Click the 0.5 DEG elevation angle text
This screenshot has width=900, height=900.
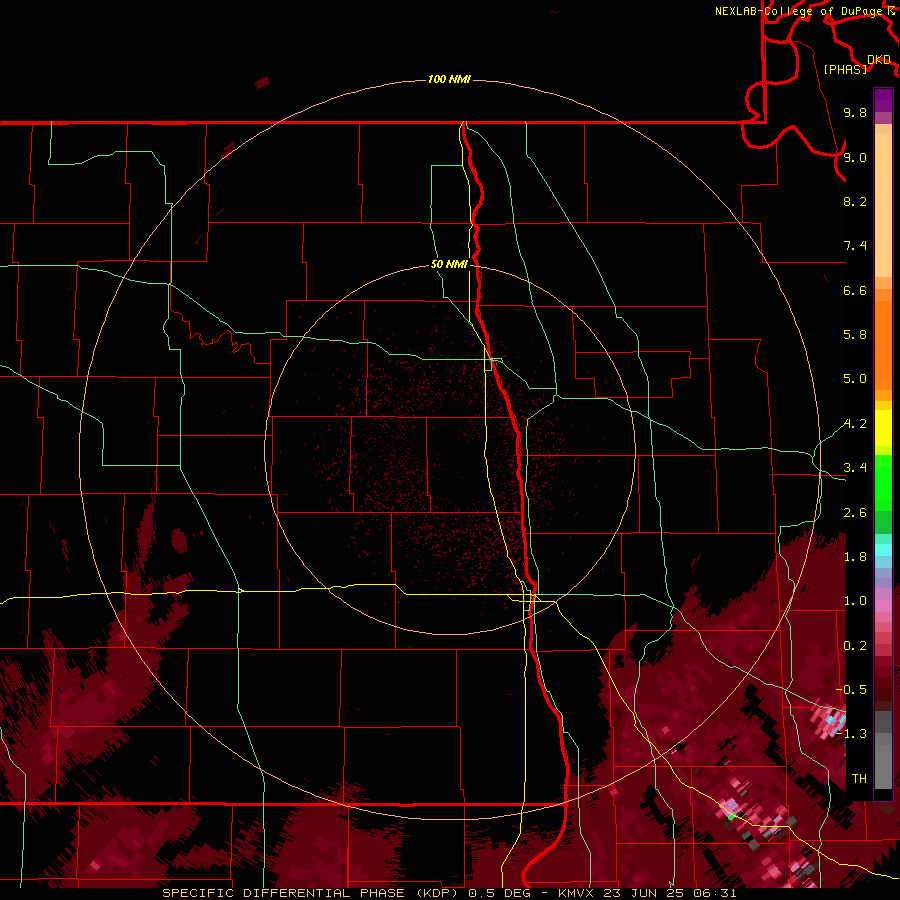(x=500, y=893)
